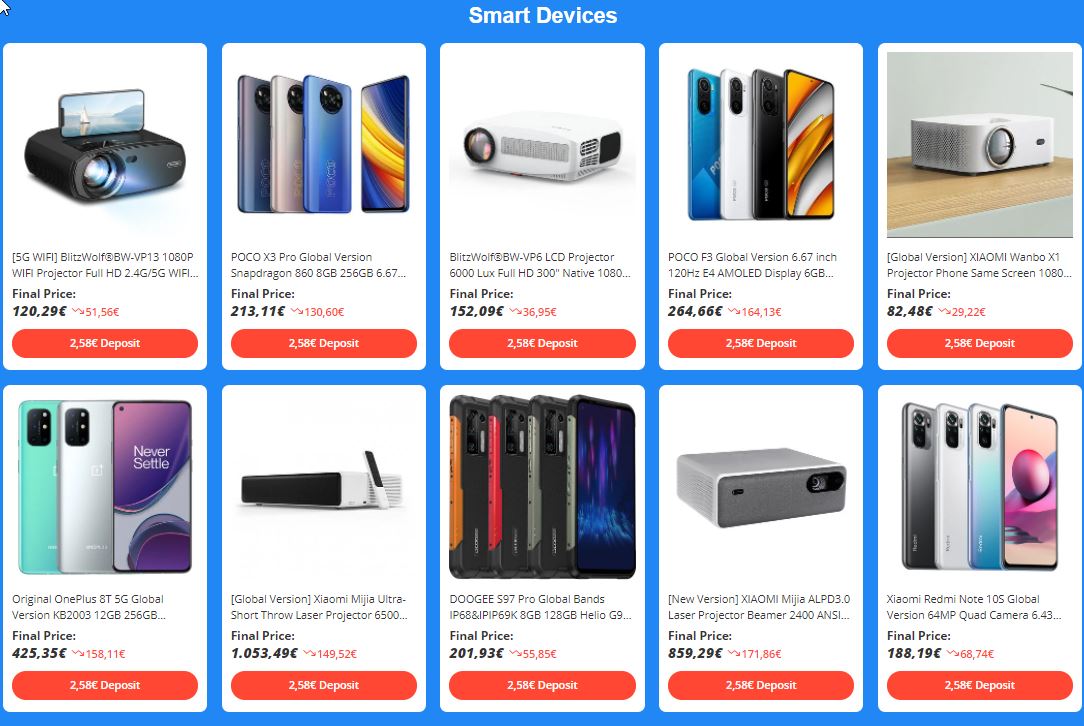The width and height of the screenshot is (1084, 726).
Task: Pay deposit for BlitzWolf BW-VP13 projector
Action: (105, 343)
